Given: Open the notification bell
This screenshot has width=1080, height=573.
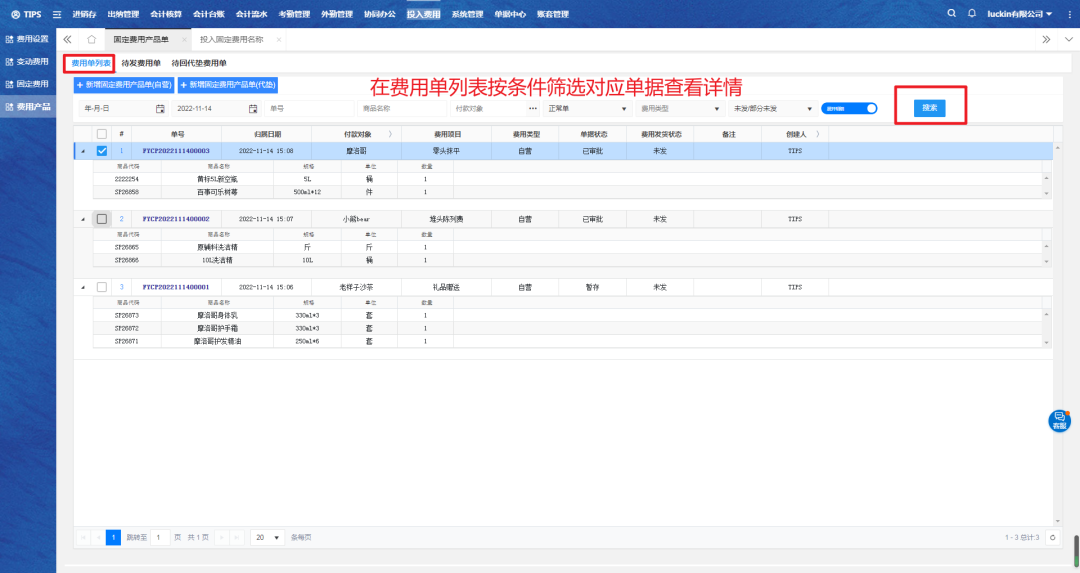Looking at the screenshot, I should [x=971, y=14].
